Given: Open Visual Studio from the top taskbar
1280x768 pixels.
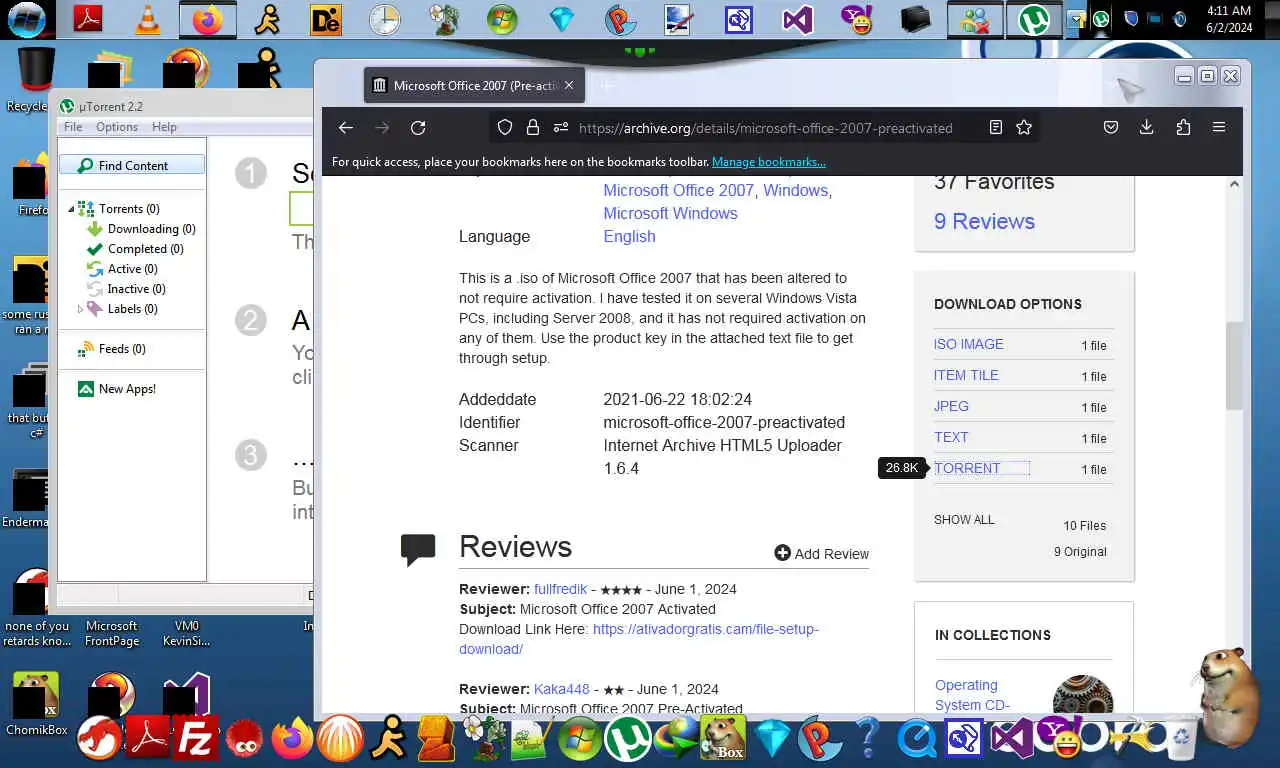Looking at the screenshot, I should [798, 19].
